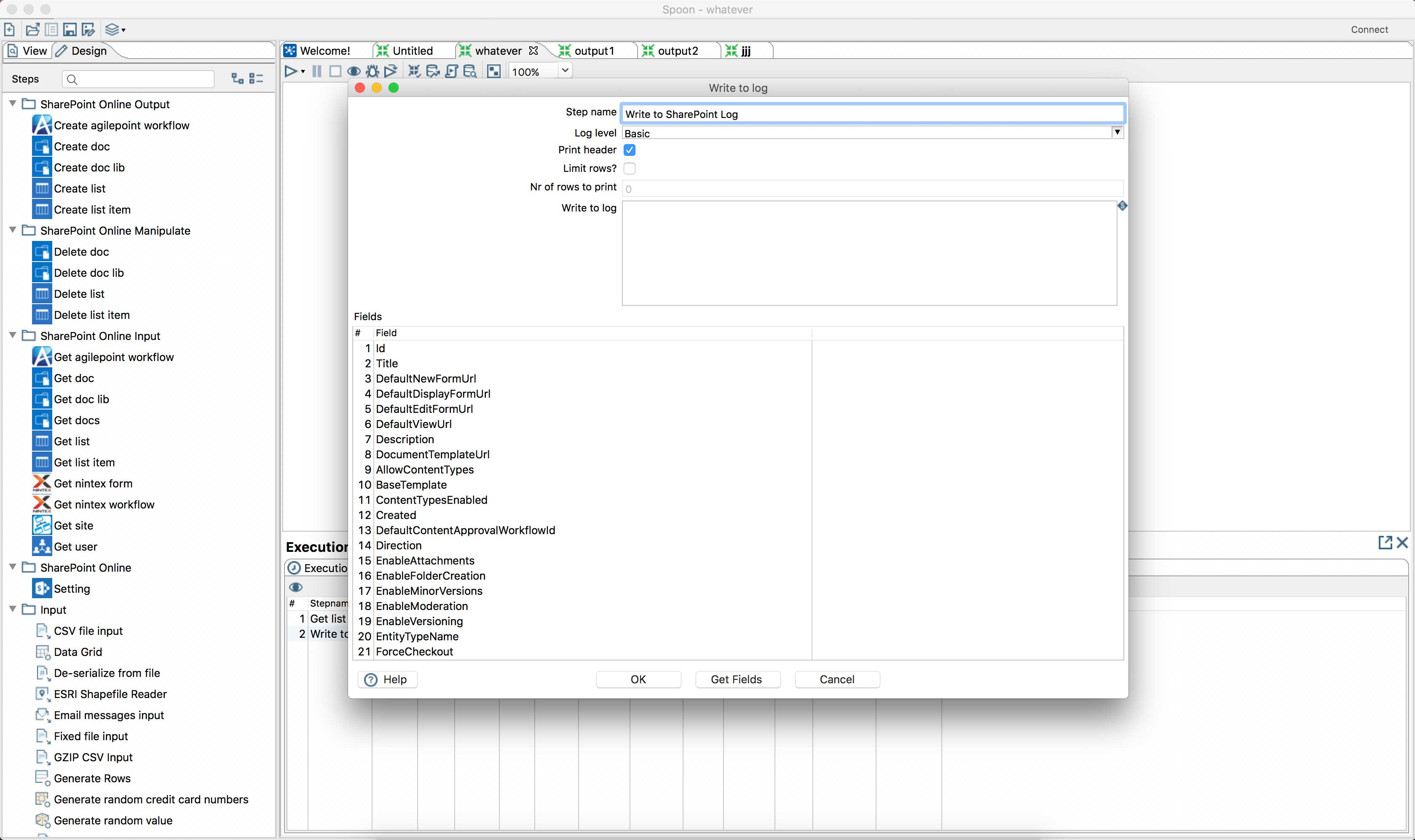The width and height of the screenshot is (1415, 840).
Task: Uncheck the Print header checkbox
Action: [629, 150]
